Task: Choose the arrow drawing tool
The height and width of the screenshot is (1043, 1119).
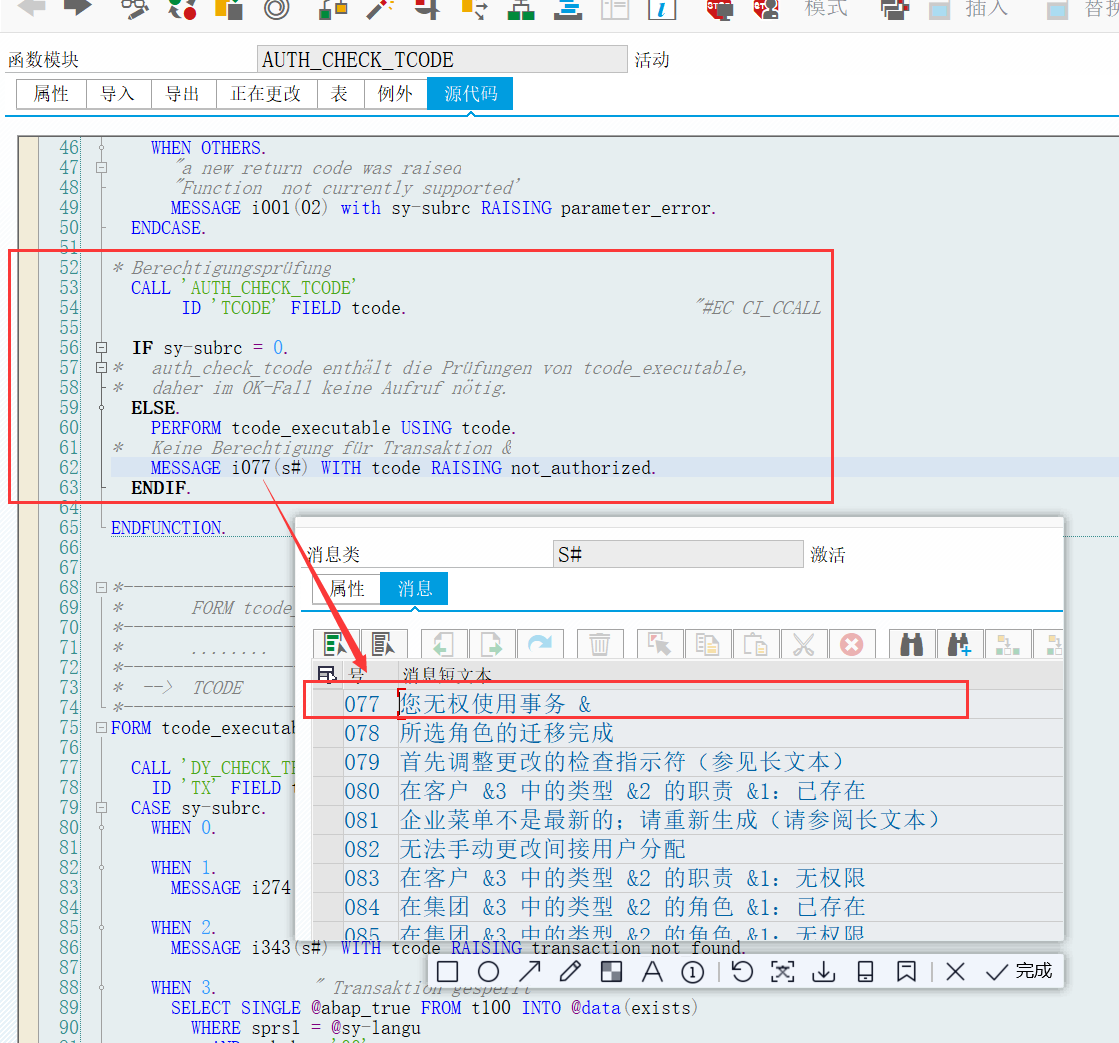Action: point(529,971)
